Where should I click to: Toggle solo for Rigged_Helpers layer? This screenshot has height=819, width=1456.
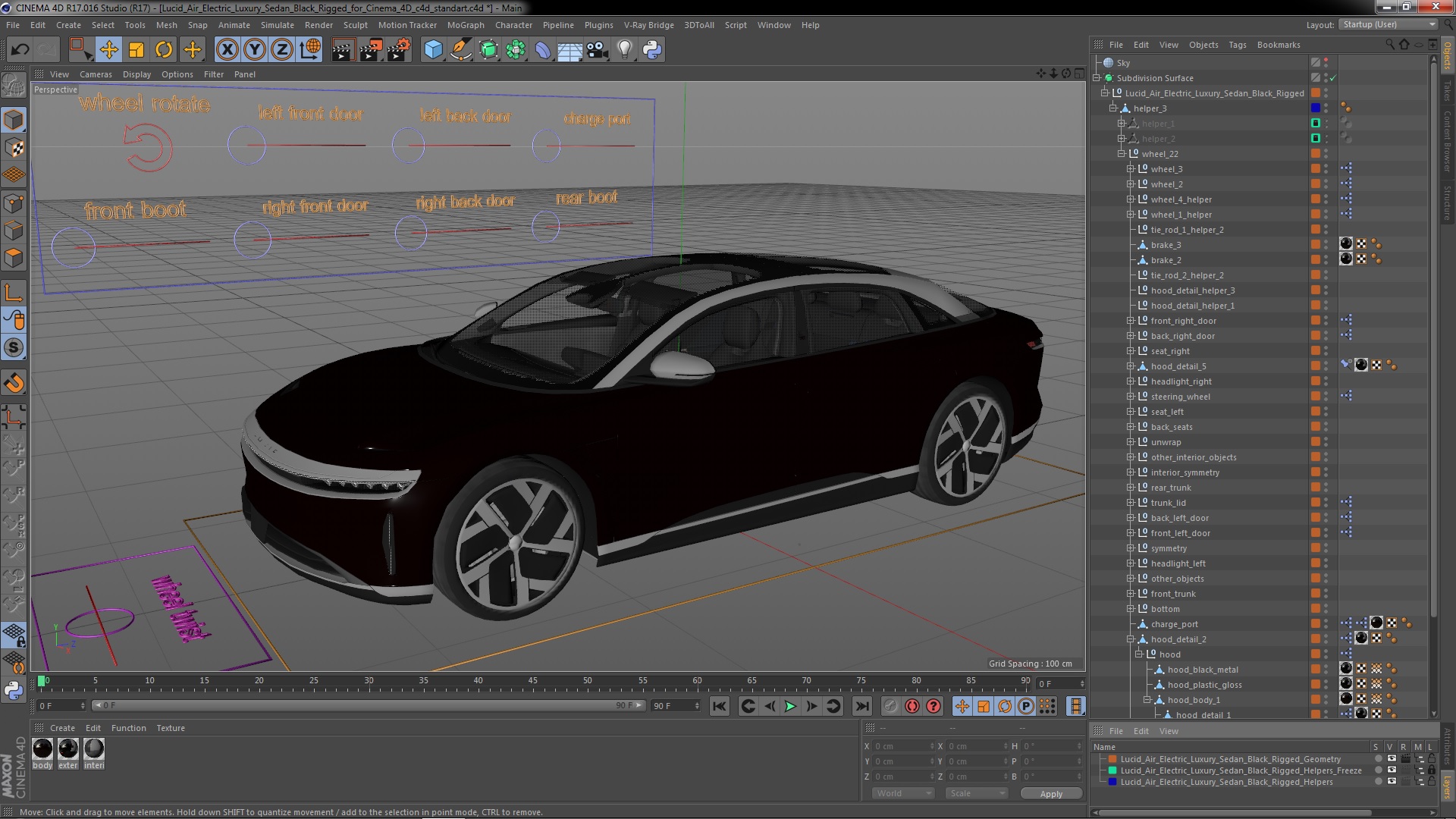click(1379, 782)
